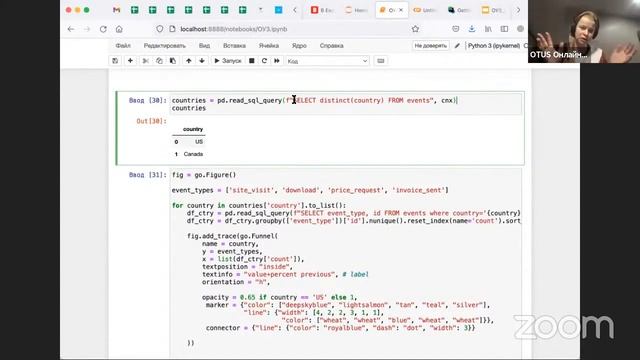This screenshot has width=640, height=360.
Task: Open the Gmail pinned tab
Action: 117,10
